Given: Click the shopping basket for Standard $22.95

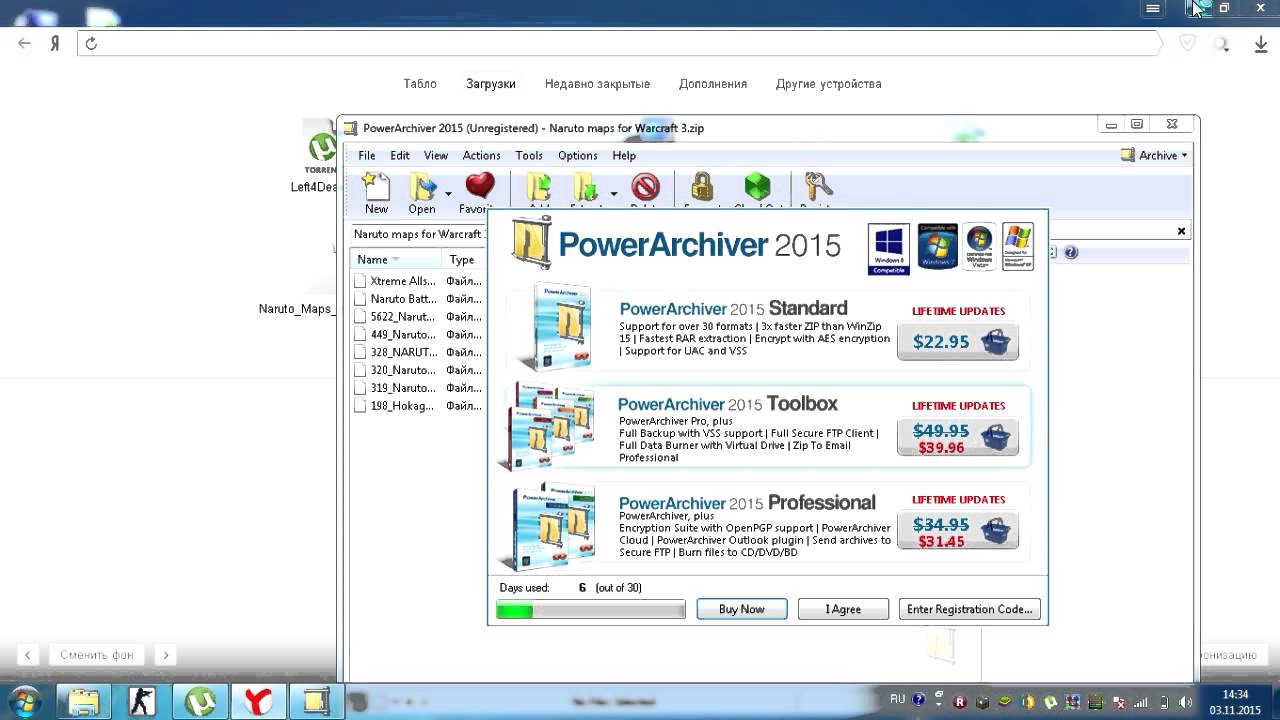Looking at the screenshot, I should [x=994, y=341].
